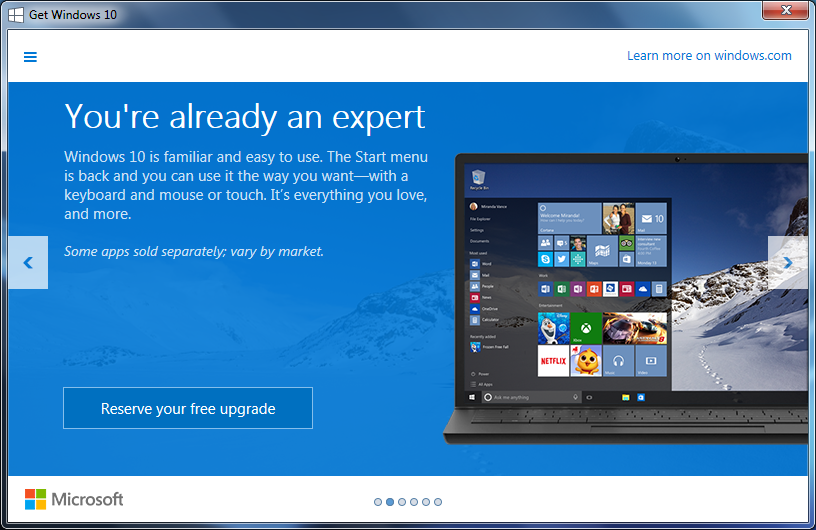Jump to the fifth slide indicator dot
This screenshot has width=816, height=530.
(426, 502)
